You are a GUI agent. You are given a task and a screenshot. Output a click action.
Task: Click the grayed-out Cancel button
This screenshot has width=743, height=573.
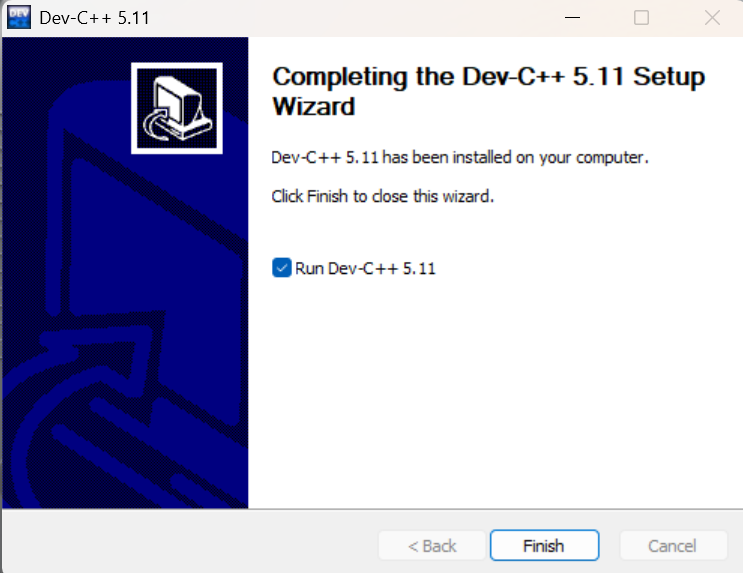673,546
